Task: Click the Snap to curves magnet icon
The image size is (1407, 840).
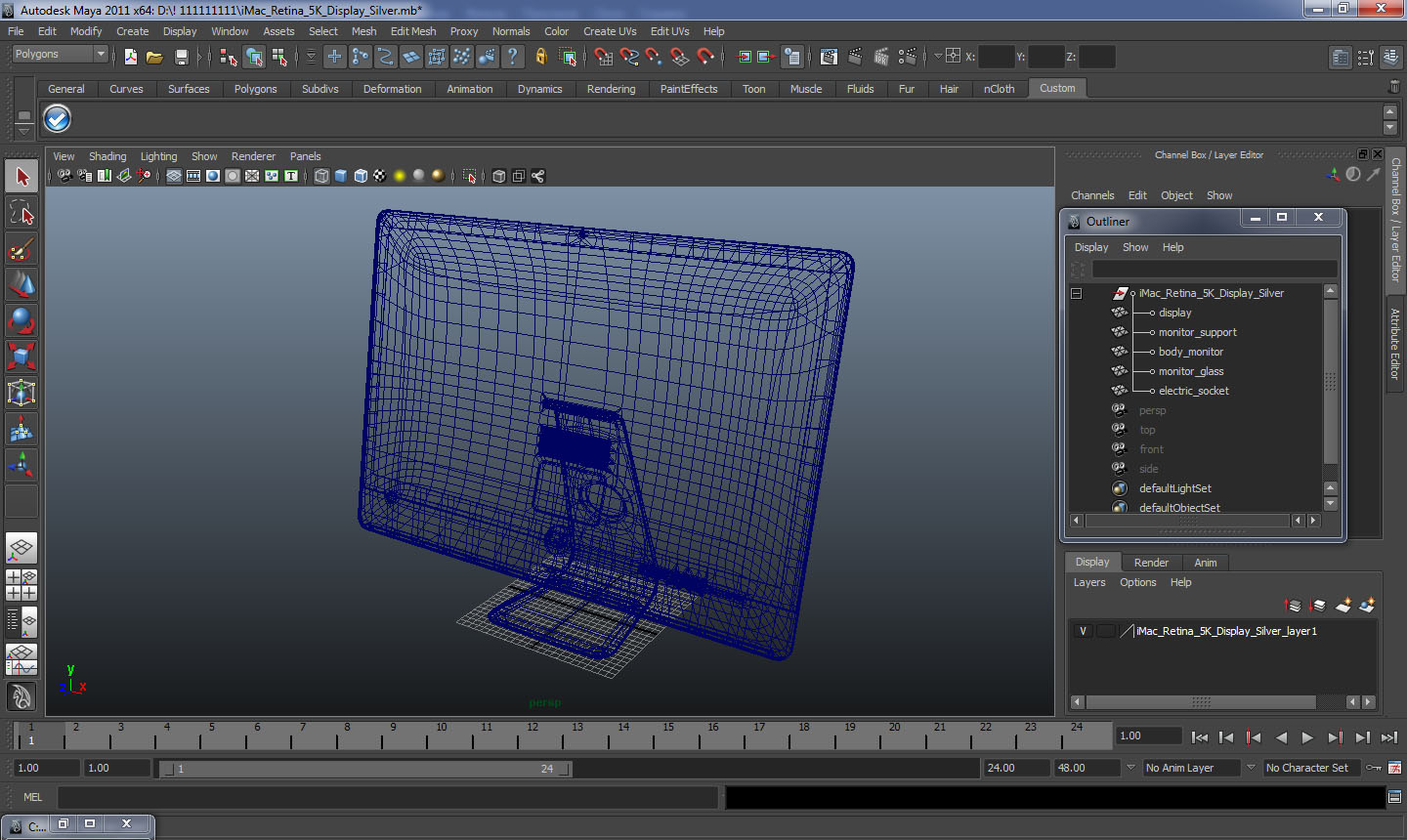Action: tap(629, 57)
